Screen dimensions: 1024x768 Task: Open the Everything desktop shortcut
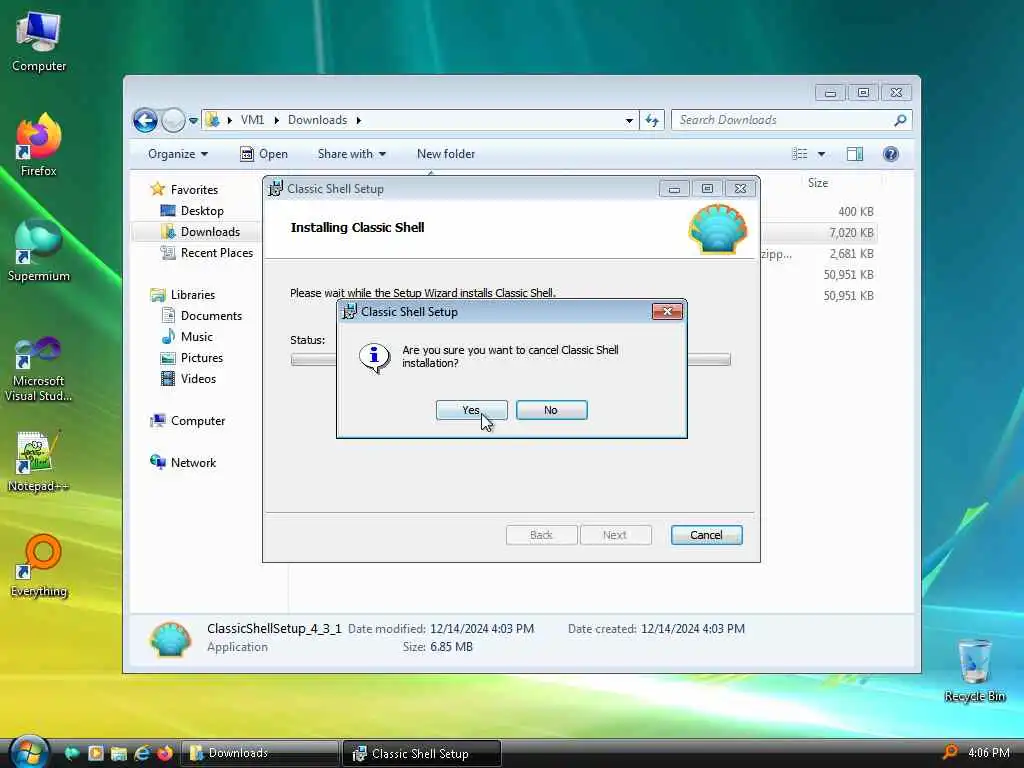tap(39, 566)
